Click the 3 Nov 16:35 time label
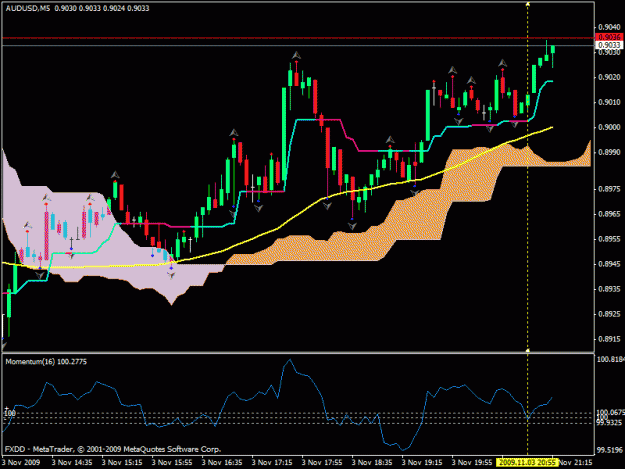Screen dimensions: 625x469 (222, 463)
